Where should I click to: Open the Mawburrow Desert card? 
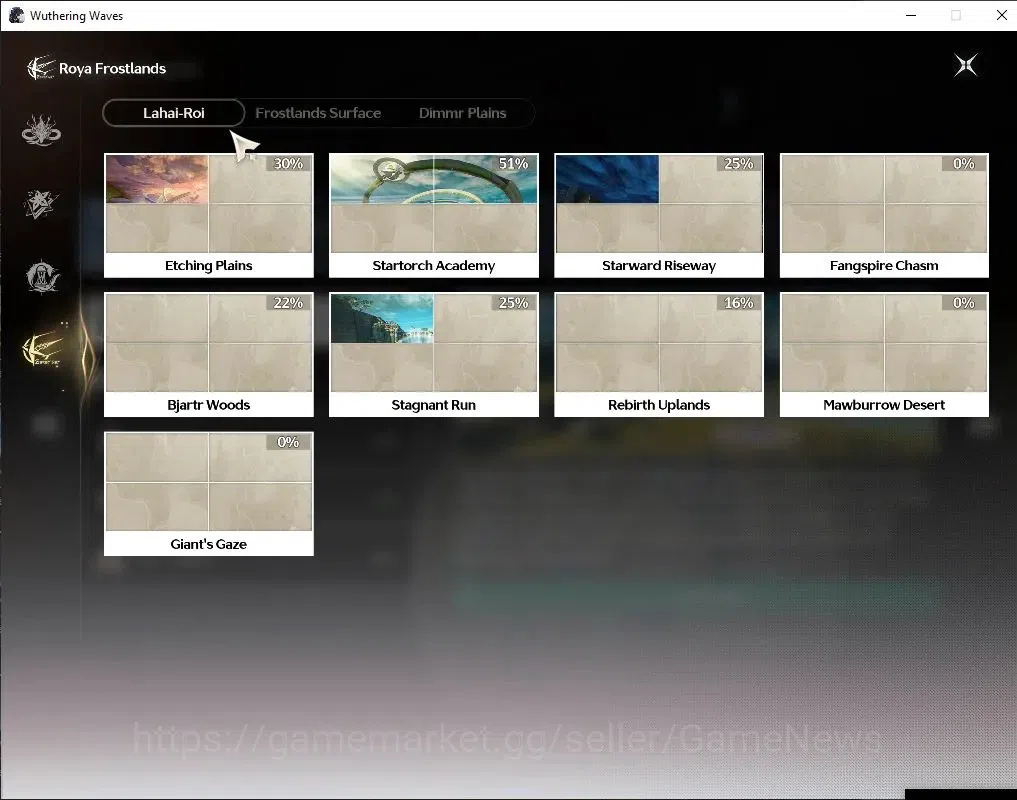pyautogui.click(x=884, y=354)
